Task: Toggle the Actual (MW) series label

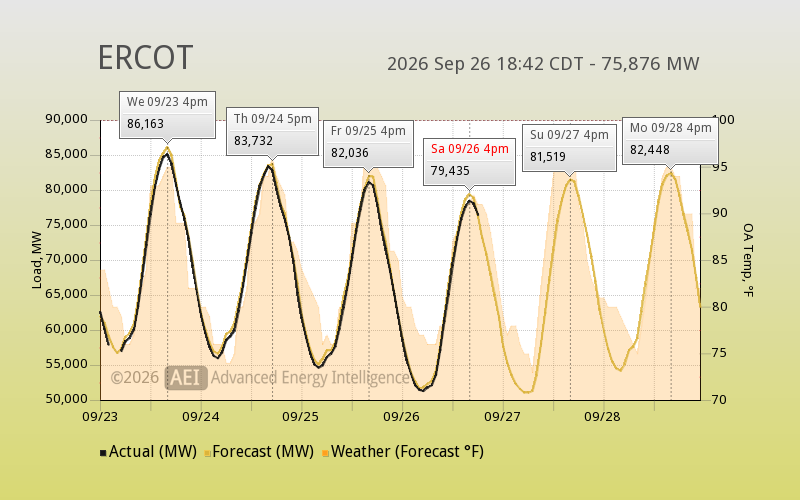Action: (x=153, y=452)
